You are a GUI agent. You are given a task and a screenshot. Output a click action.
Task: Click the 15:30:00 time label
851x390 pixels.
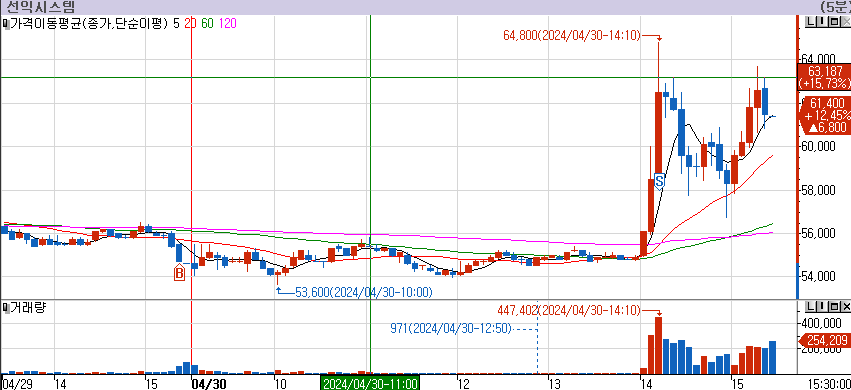(829, 384)
